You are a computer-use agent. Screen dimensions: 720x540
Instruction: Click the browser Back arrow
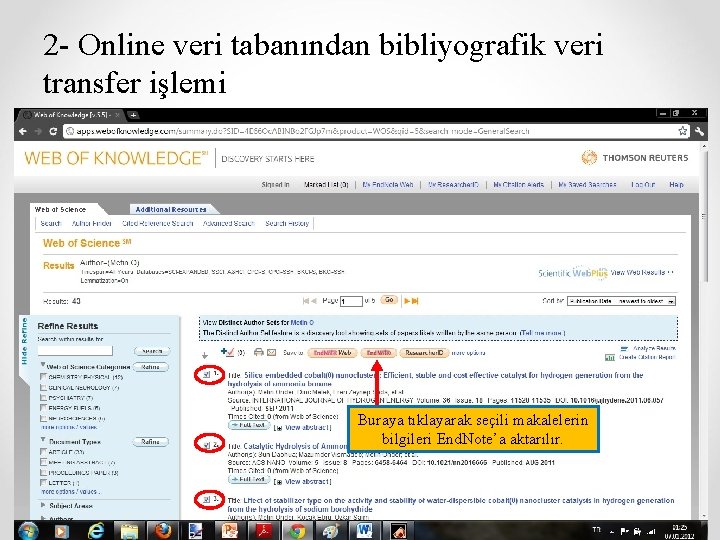23,131
